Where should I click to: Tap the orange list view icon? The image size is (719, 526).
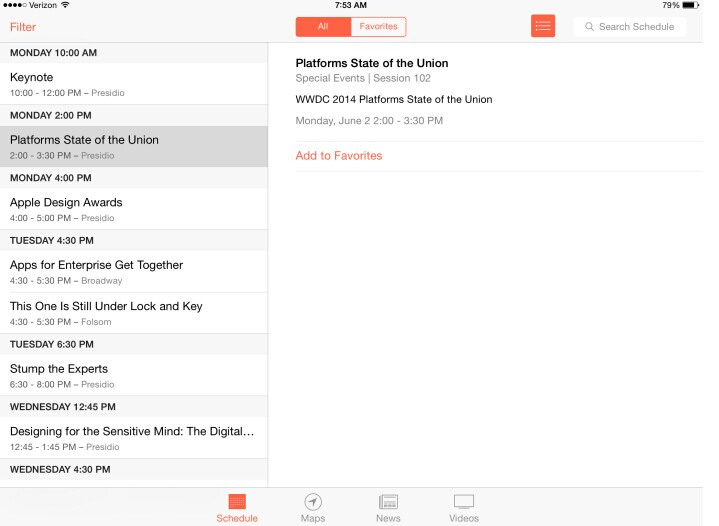coord(543,26)
